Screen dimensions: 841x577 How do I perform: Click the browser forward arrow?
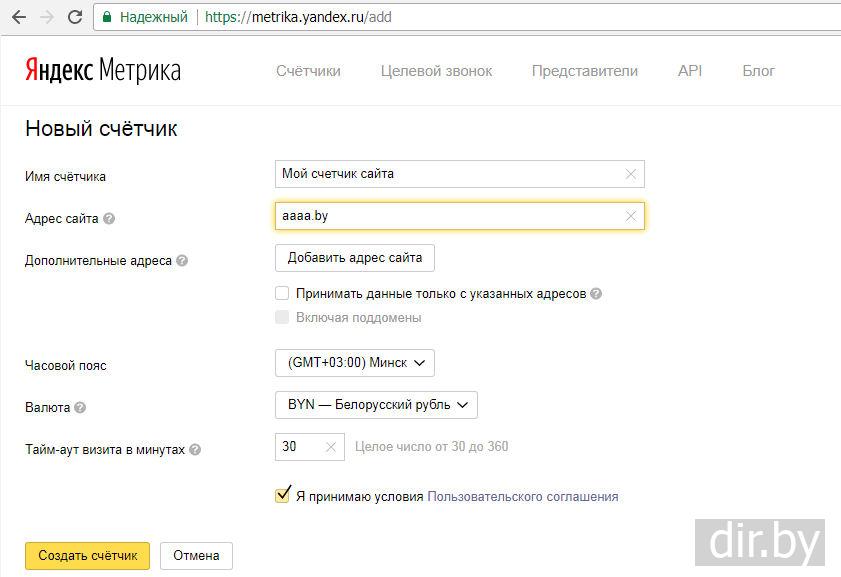[x=46, y=17]
